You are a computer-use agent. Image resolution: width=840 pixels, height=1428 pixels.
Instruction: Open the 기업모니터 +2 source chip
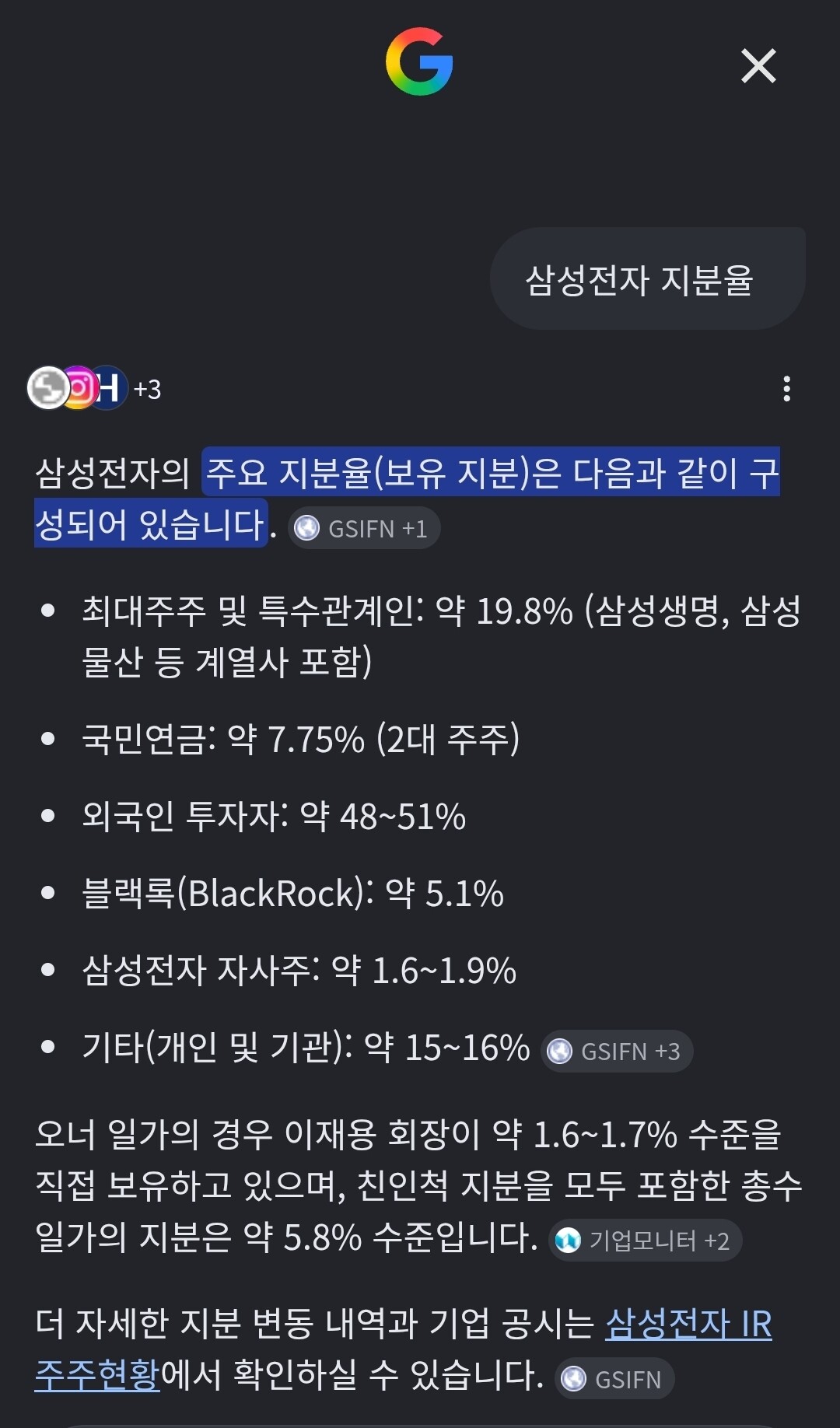tap(646, 1240)
